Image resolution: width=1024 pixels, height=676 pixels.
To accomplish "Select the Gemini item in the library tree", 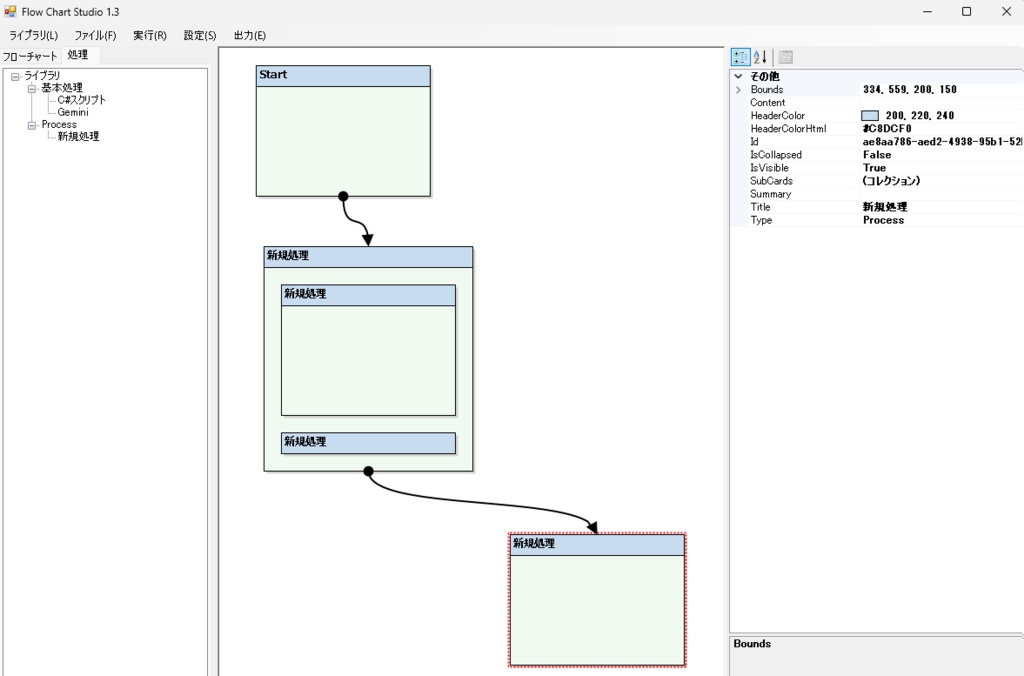I will [73, 112].
